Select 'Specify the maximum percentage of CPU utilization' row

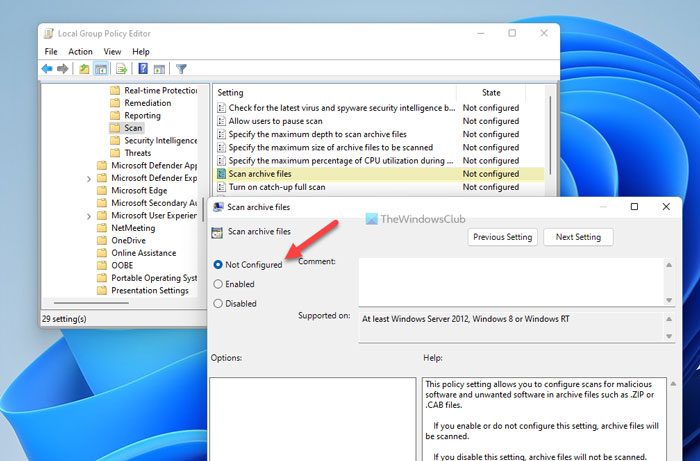(379, 160)
